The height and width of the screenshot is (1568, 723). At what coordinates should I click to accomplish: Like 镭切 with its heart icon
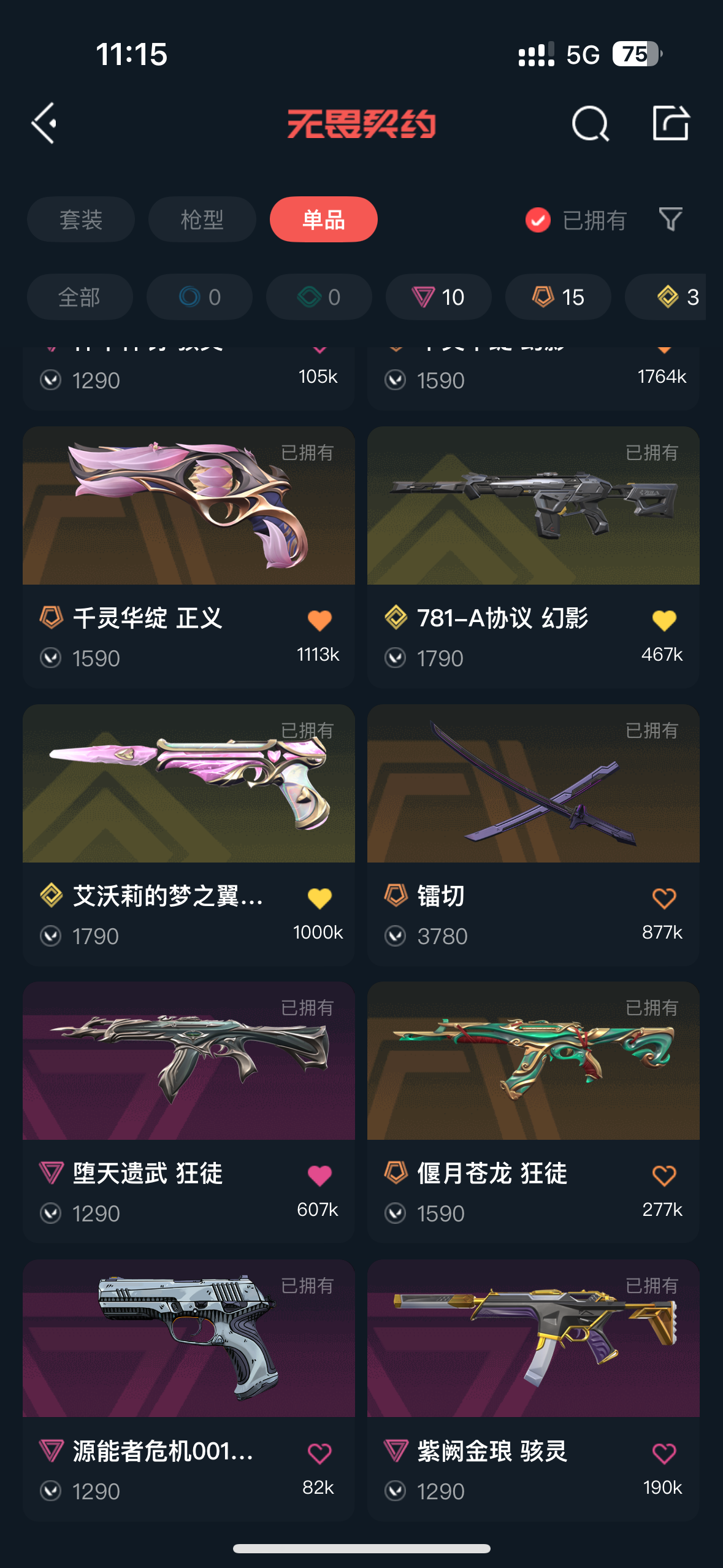pos(664,898)
